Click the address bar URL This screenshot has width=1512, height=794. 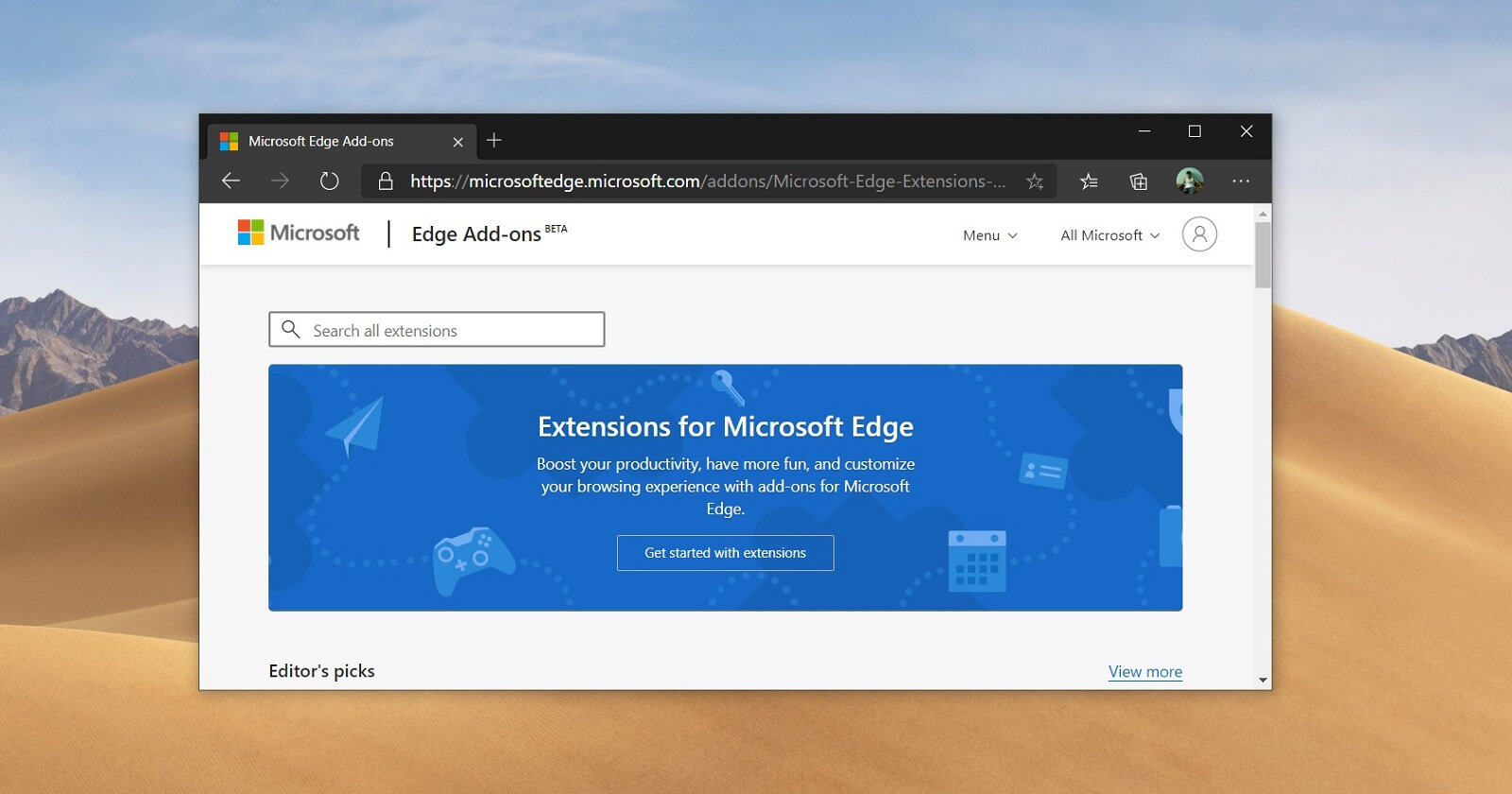[x=707, y=181]
